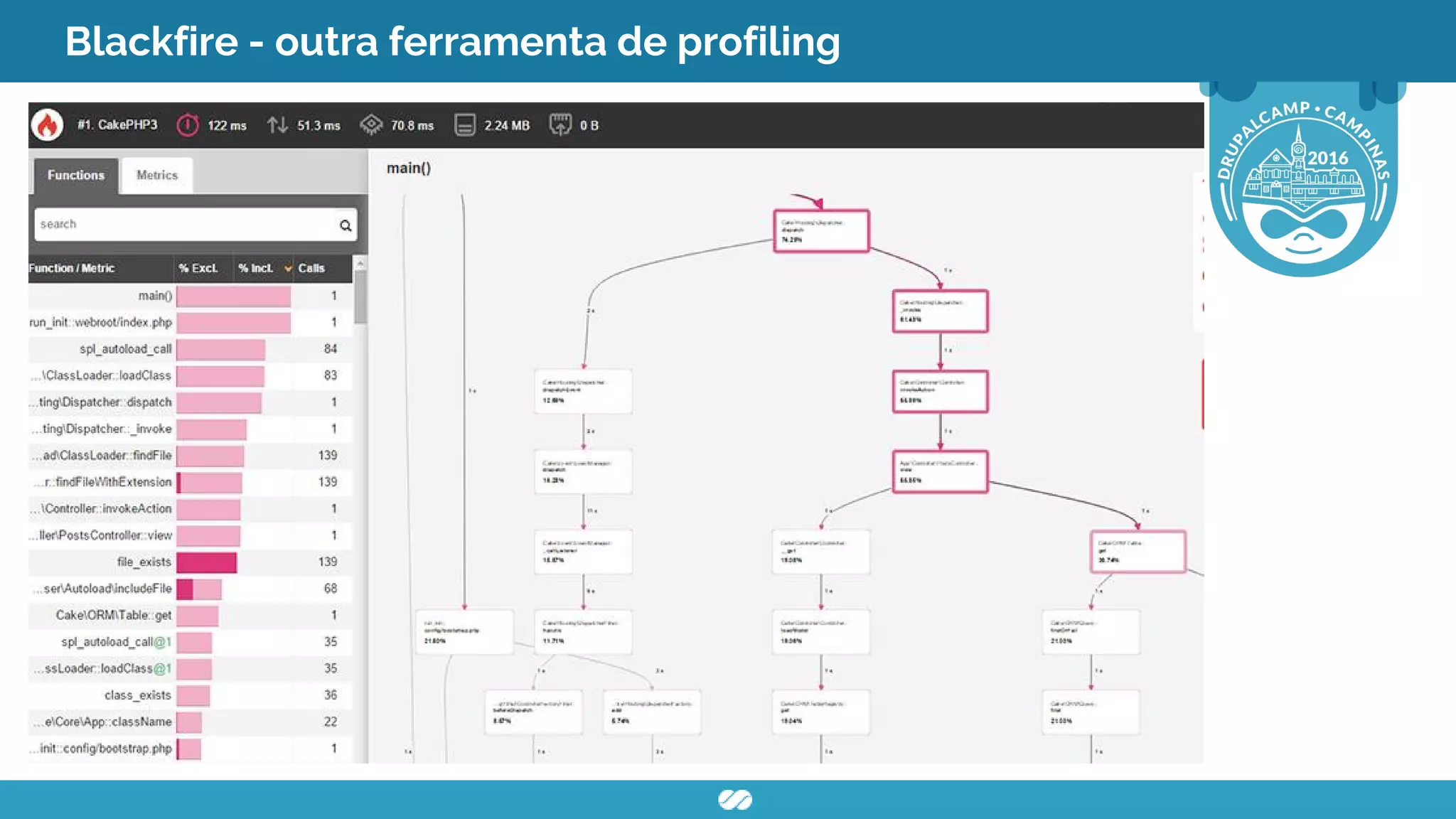Click the 0 B network value

[x=589, y=126]
